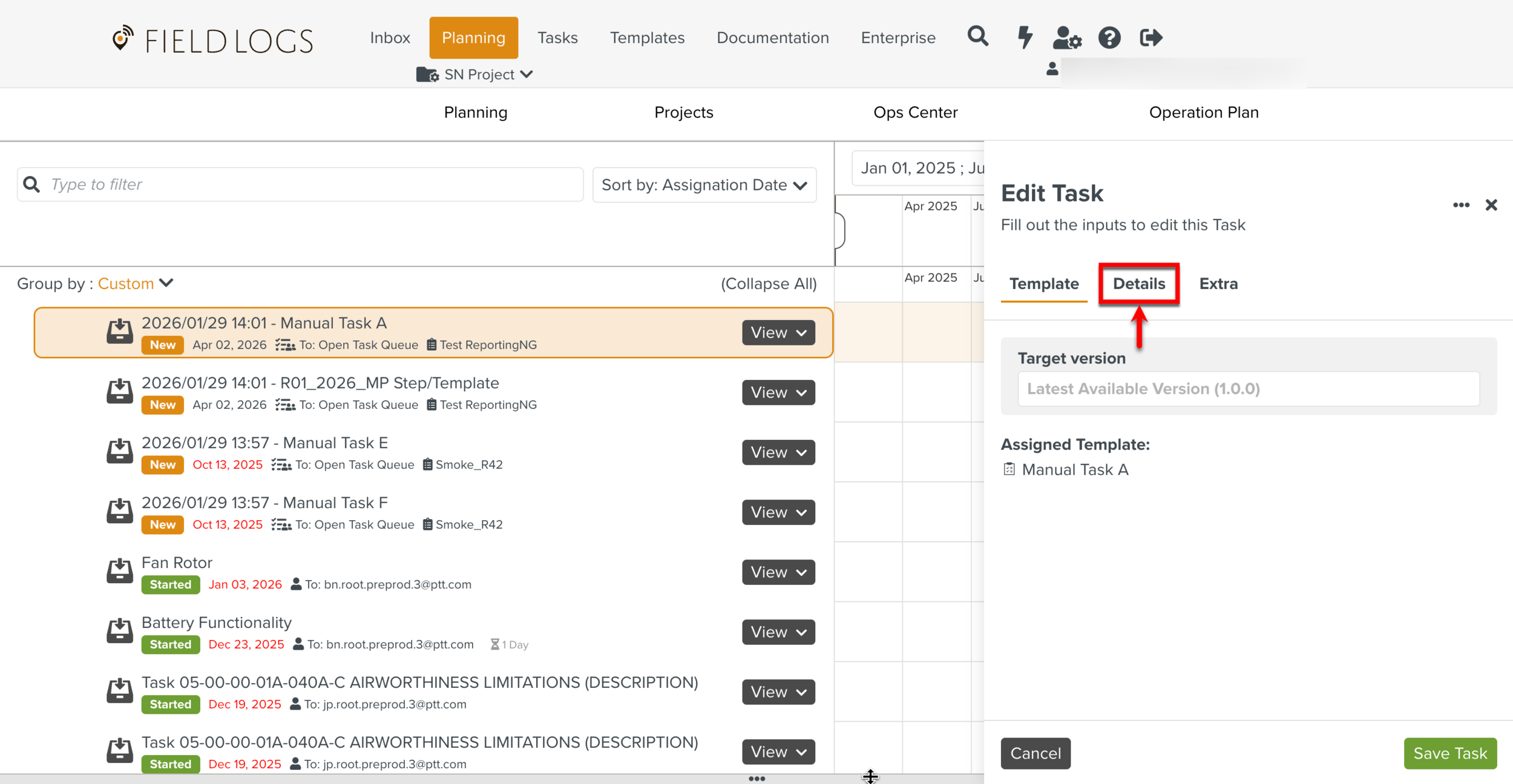Open the three-dots menu in Edit Task
Viewport: 1513px width, 784px height.
pyautogui.click(x=1461, y=205)
